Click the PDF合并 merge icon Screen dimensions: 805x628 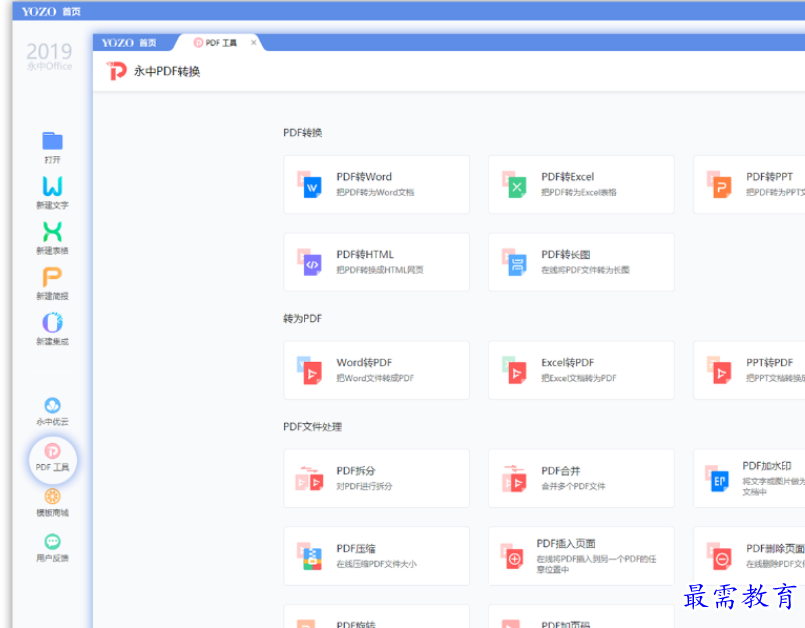[x=514, y=478]
